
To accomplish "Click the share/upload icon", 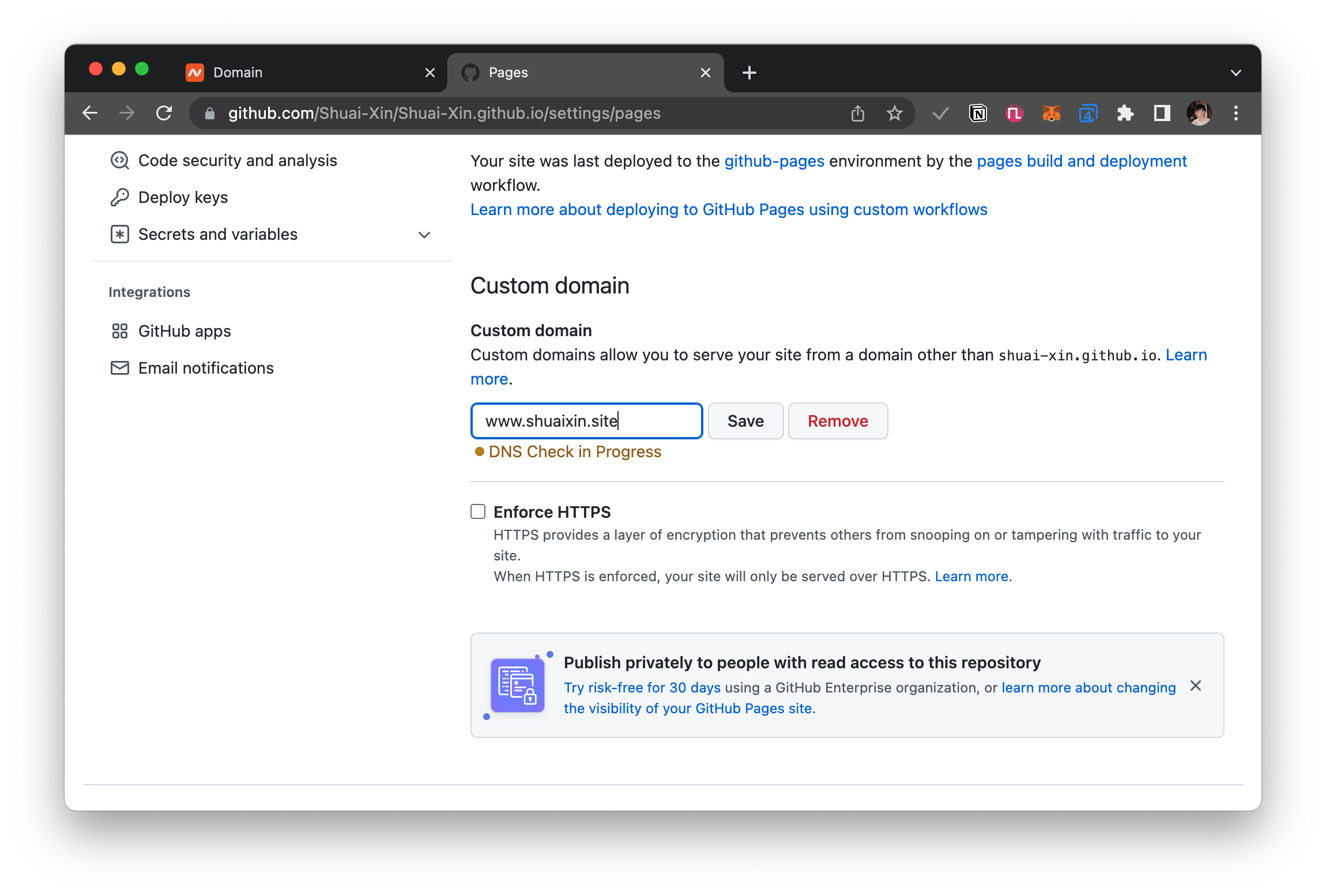I will pos(859,113).
